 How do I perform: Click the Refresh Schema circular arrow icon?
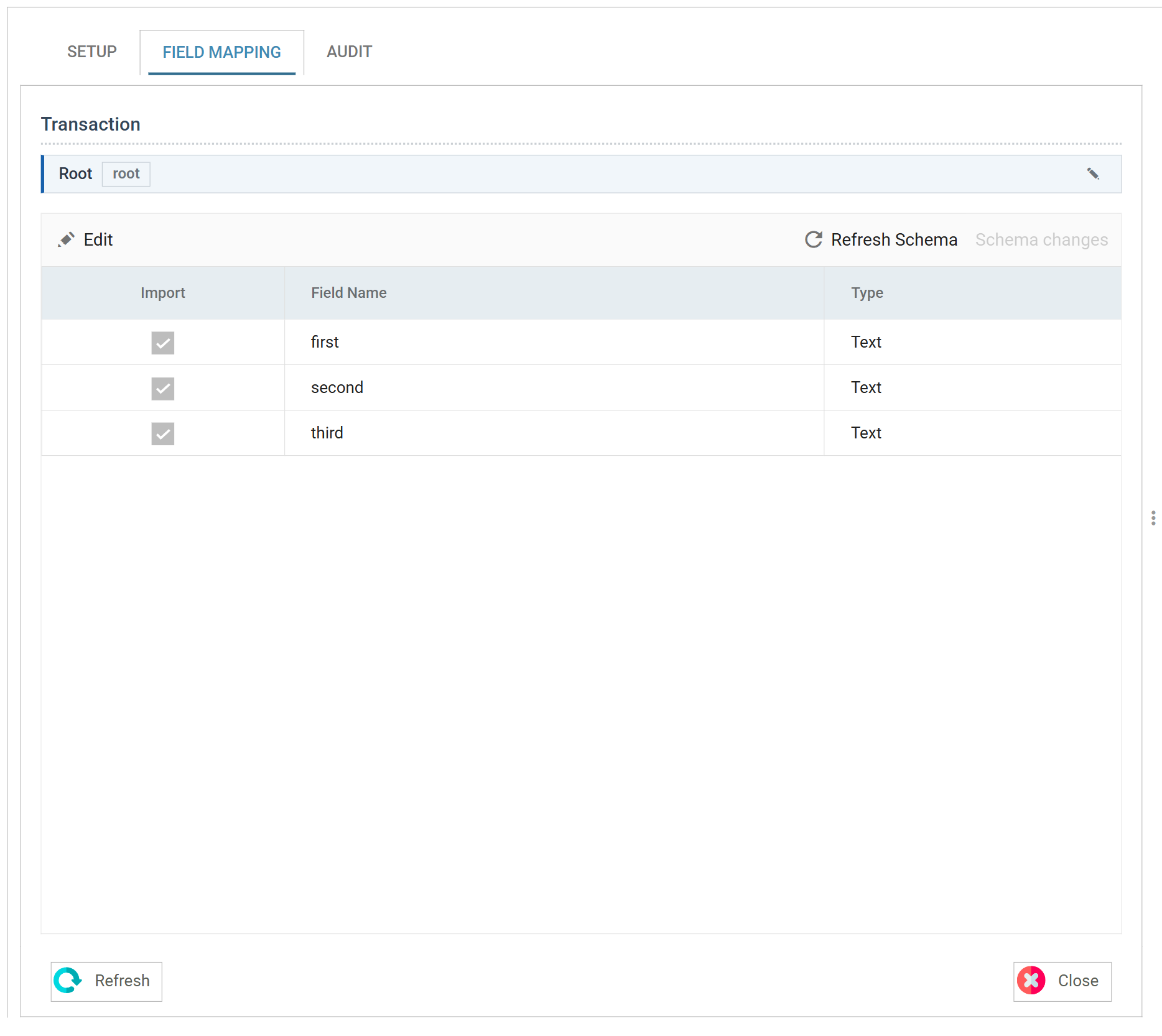pyautogui.click(x=814, y=240)
